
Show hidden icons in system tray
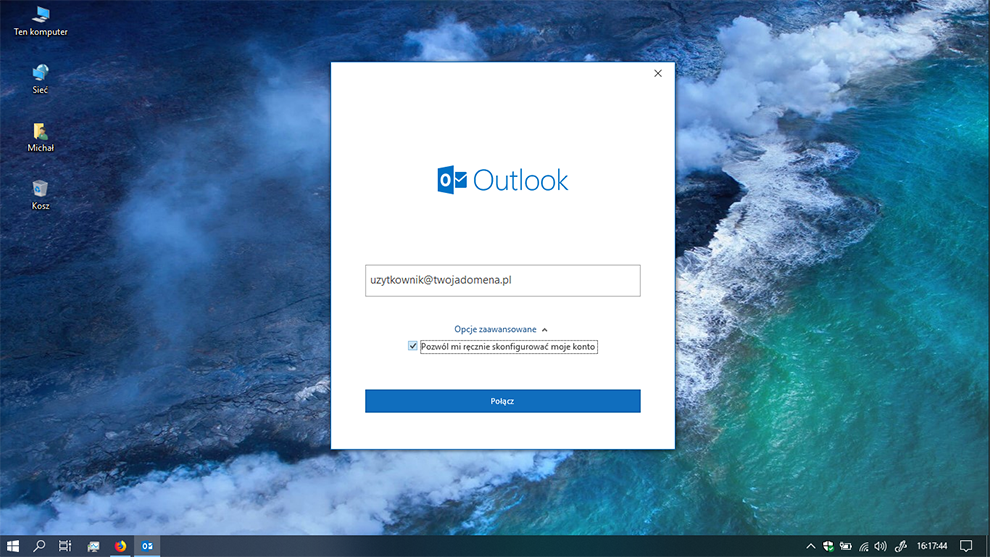(x=810, y=546)
